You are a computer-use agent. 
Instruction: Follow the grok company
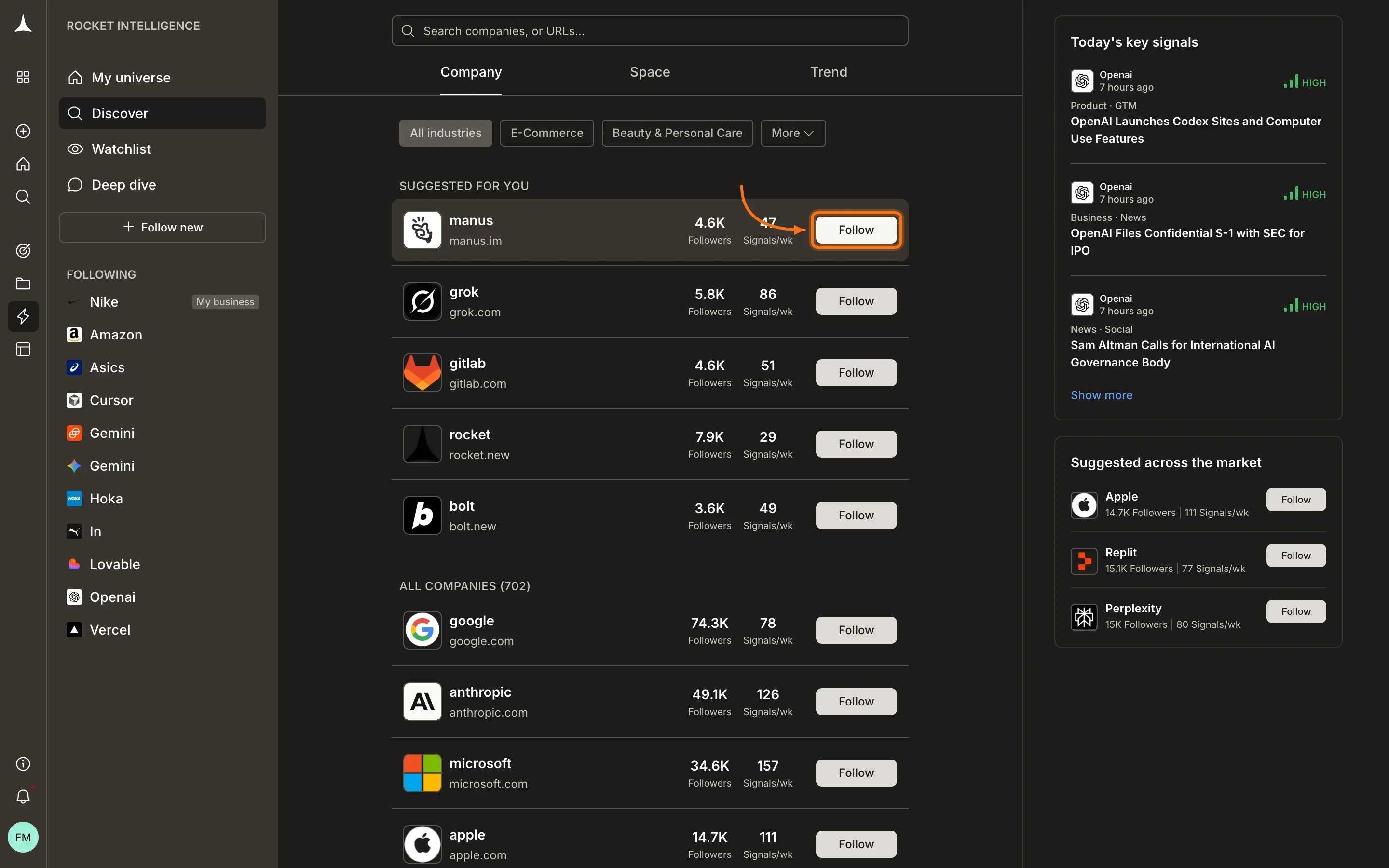pos(856,301)
